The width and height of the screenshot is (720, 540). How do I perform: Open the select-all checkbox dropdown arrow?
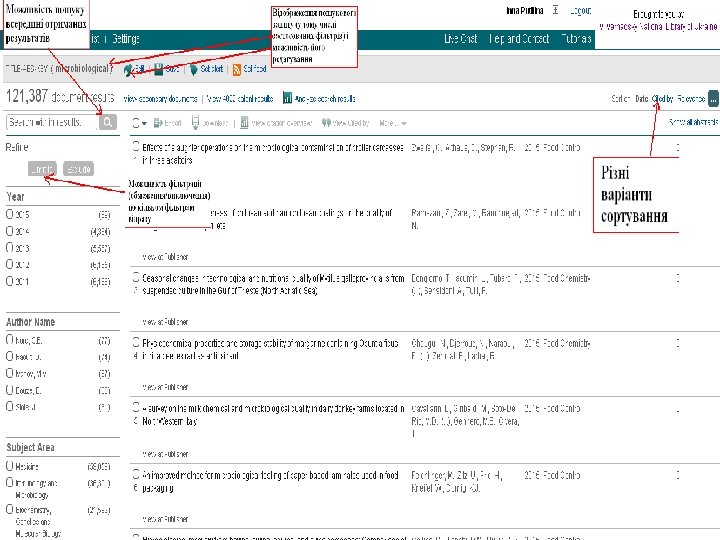[x=144, y=124]
